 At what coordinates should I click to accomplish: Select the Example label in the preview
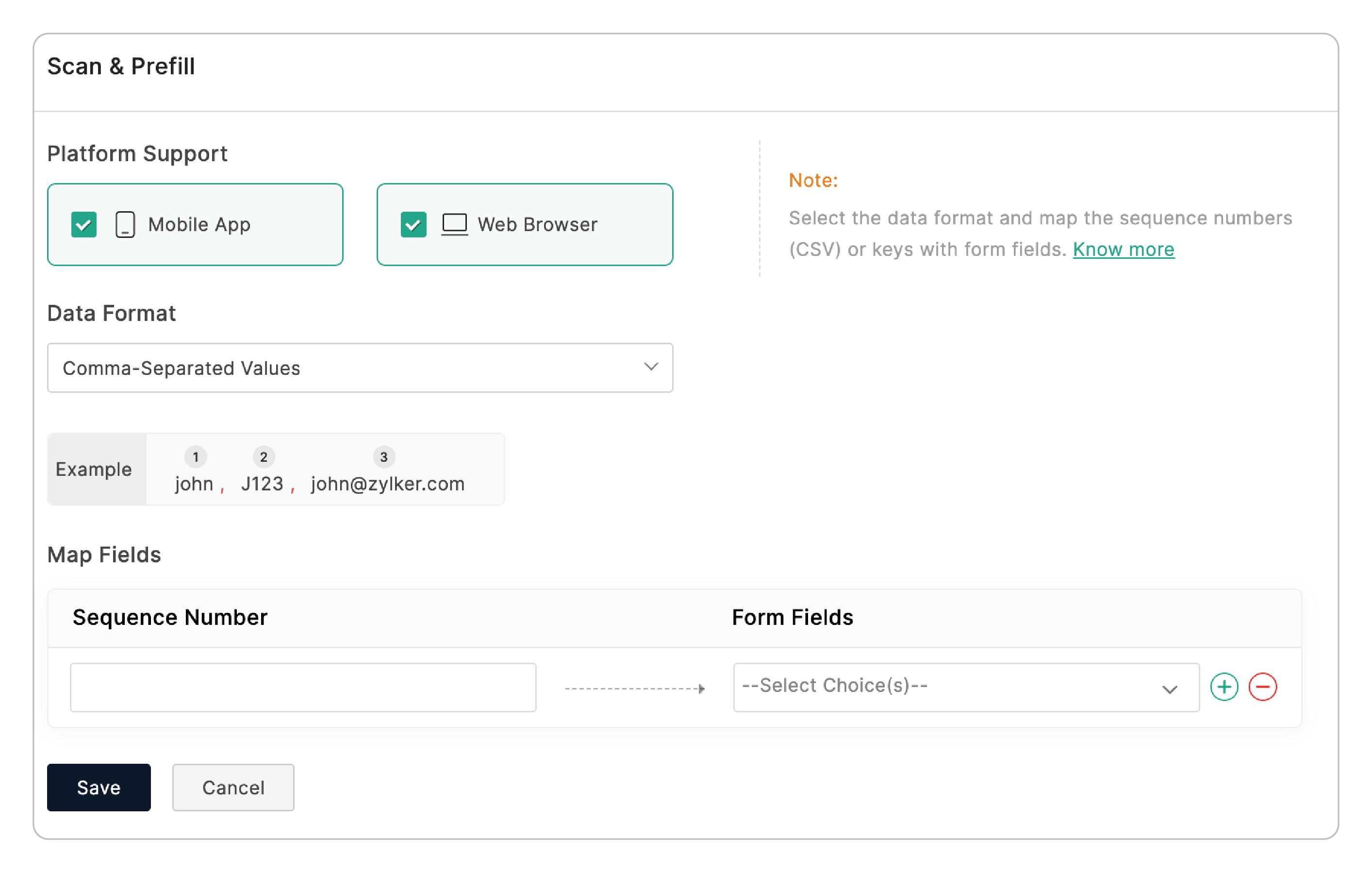(95, 469)
